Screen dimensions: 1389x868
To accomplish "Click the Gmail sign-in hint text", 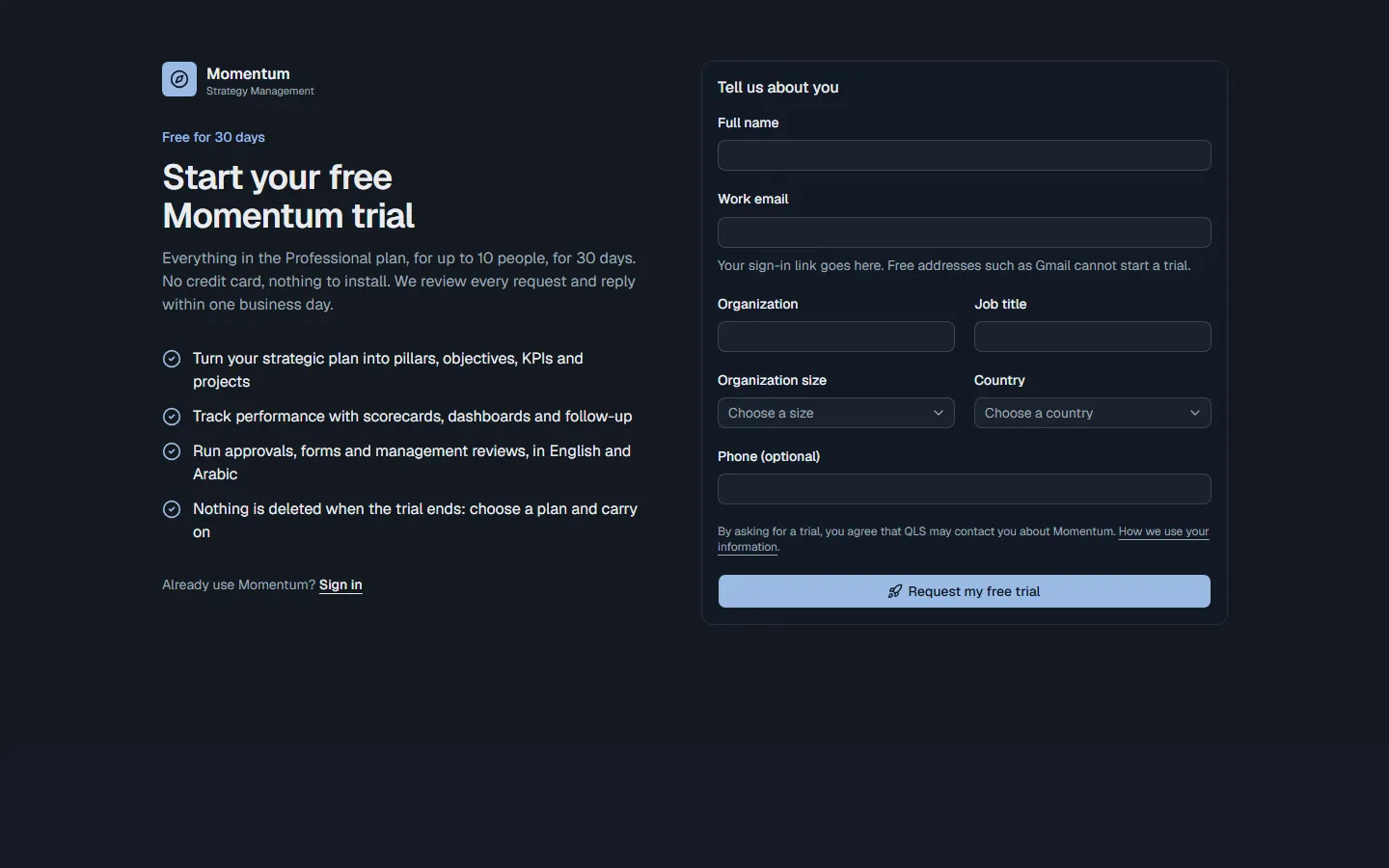I will (954, 265).
